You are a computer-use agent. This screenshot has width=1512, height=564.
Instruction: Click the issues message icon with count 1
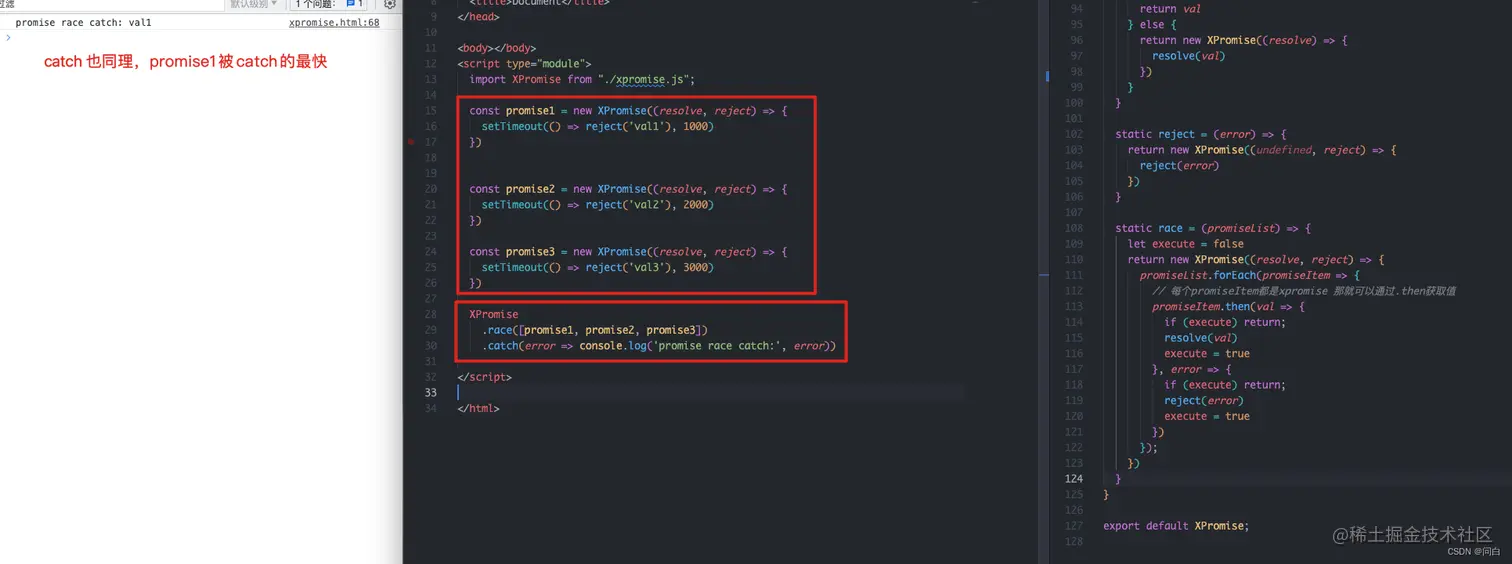point(355,4)
